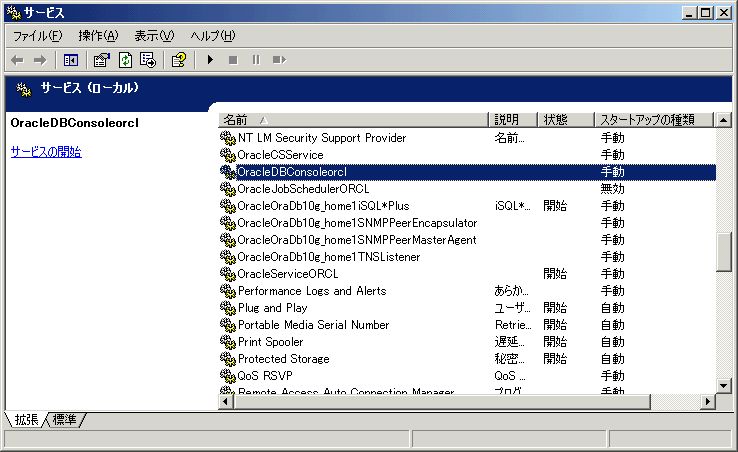This screenshot has width=738, height=452.
Task: Select the Print Spooler name text
Action: (270, 342)
